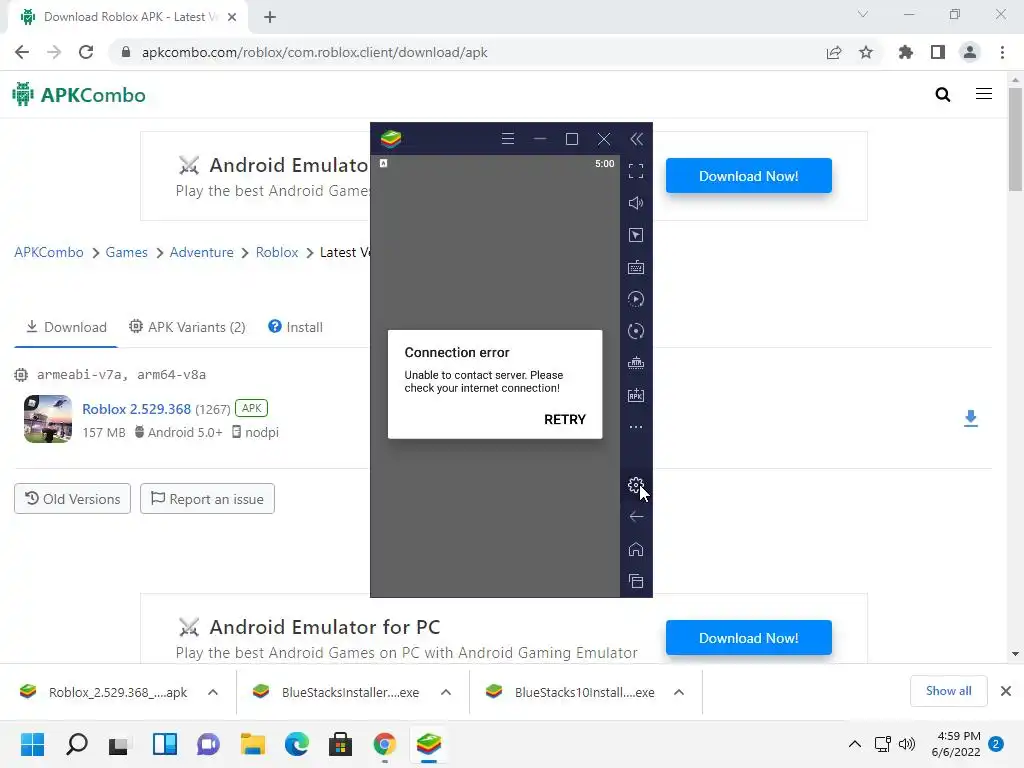Open Chrome profile avatar

(970, 52)
